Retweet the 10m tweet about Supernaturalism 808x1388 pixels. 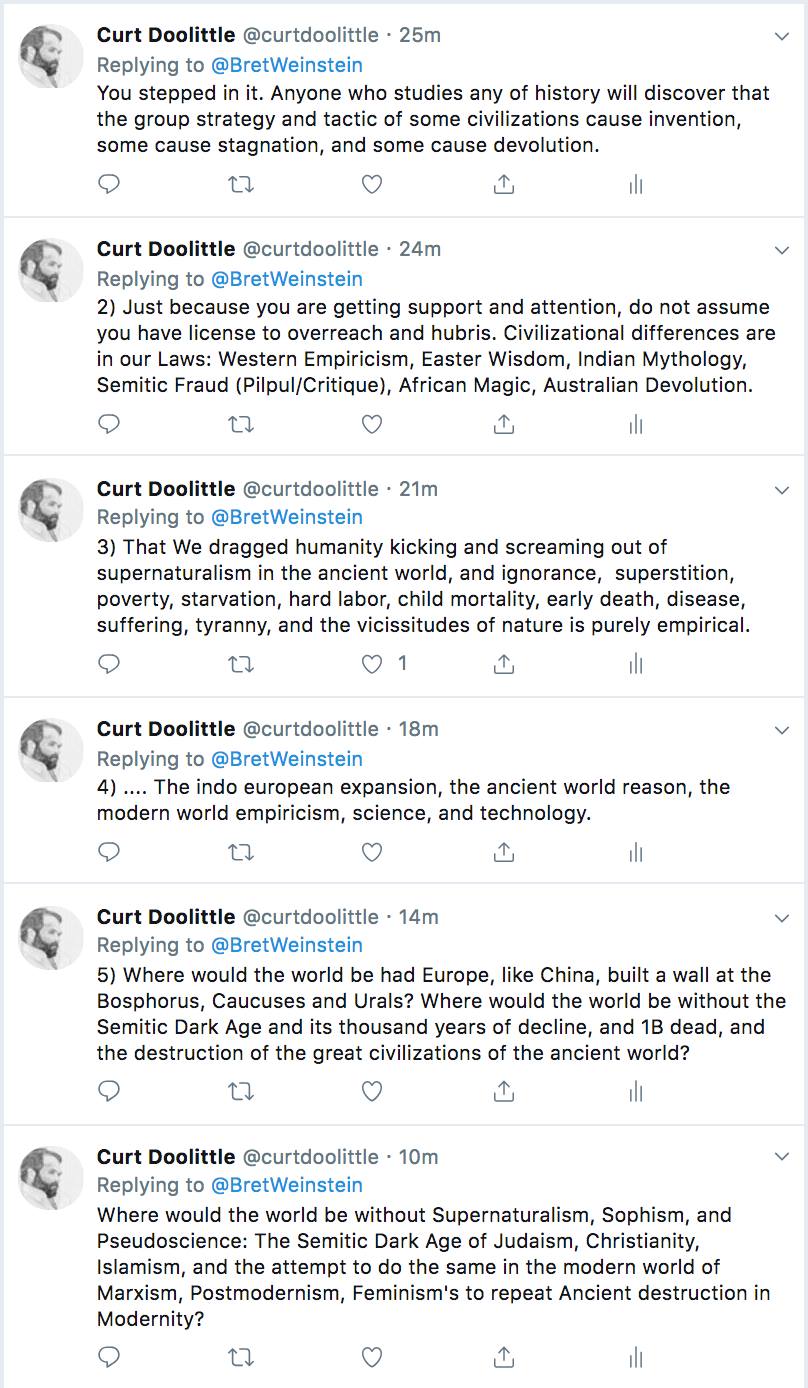pos(241,1358)
